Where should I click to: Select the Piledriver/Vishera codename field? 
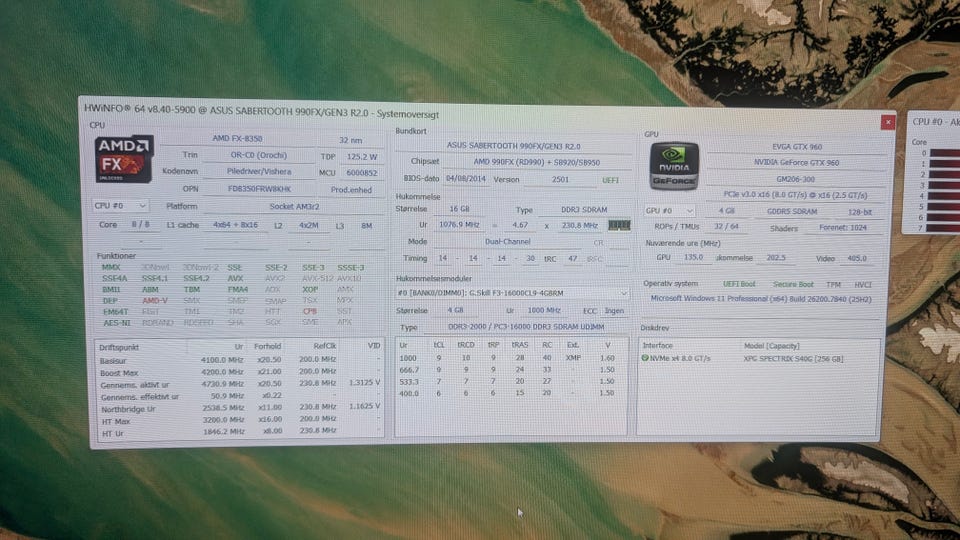[259, 171]
